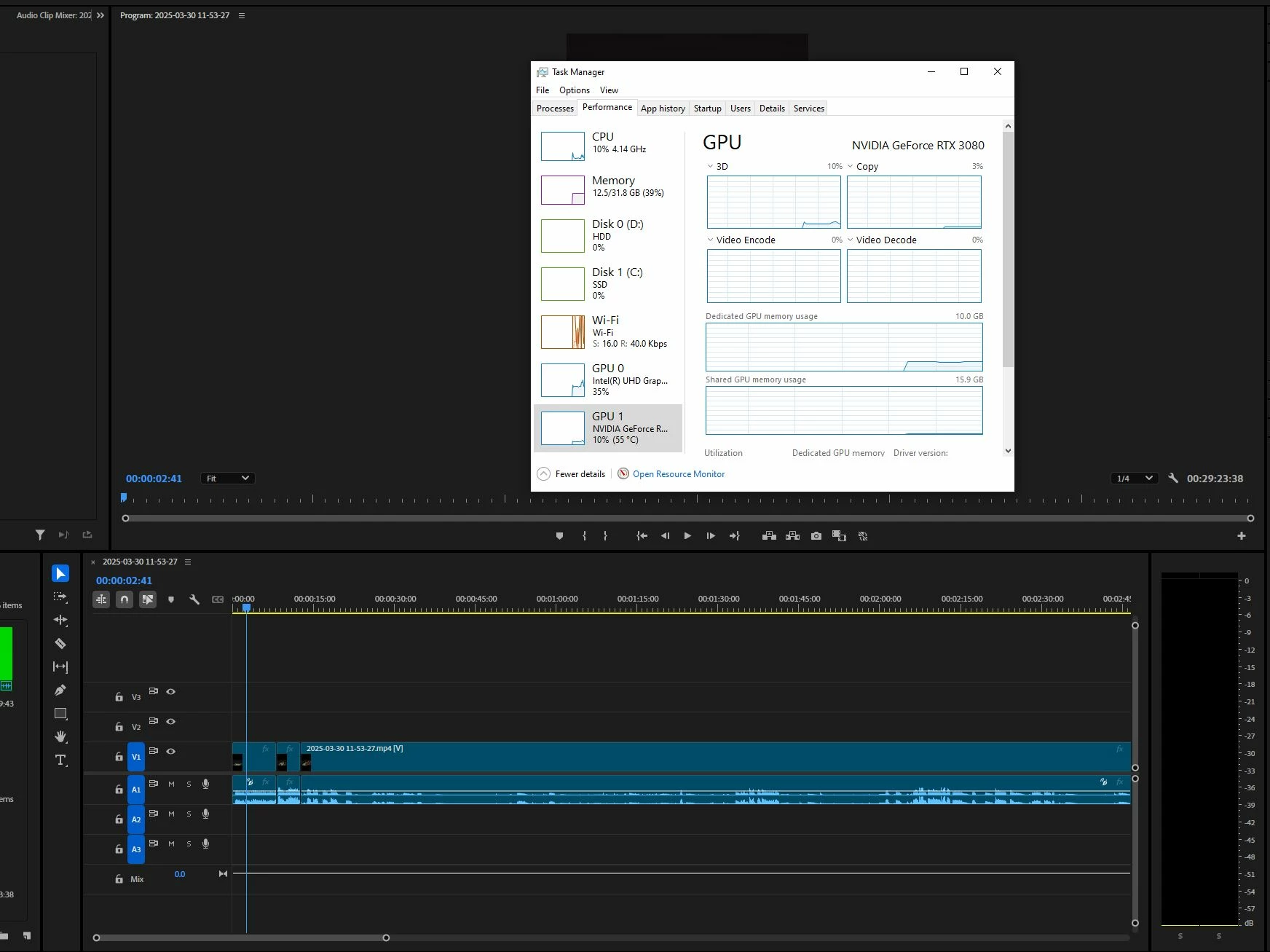
Task: Select the Ripple Edit tool
Action: (60, 621)
